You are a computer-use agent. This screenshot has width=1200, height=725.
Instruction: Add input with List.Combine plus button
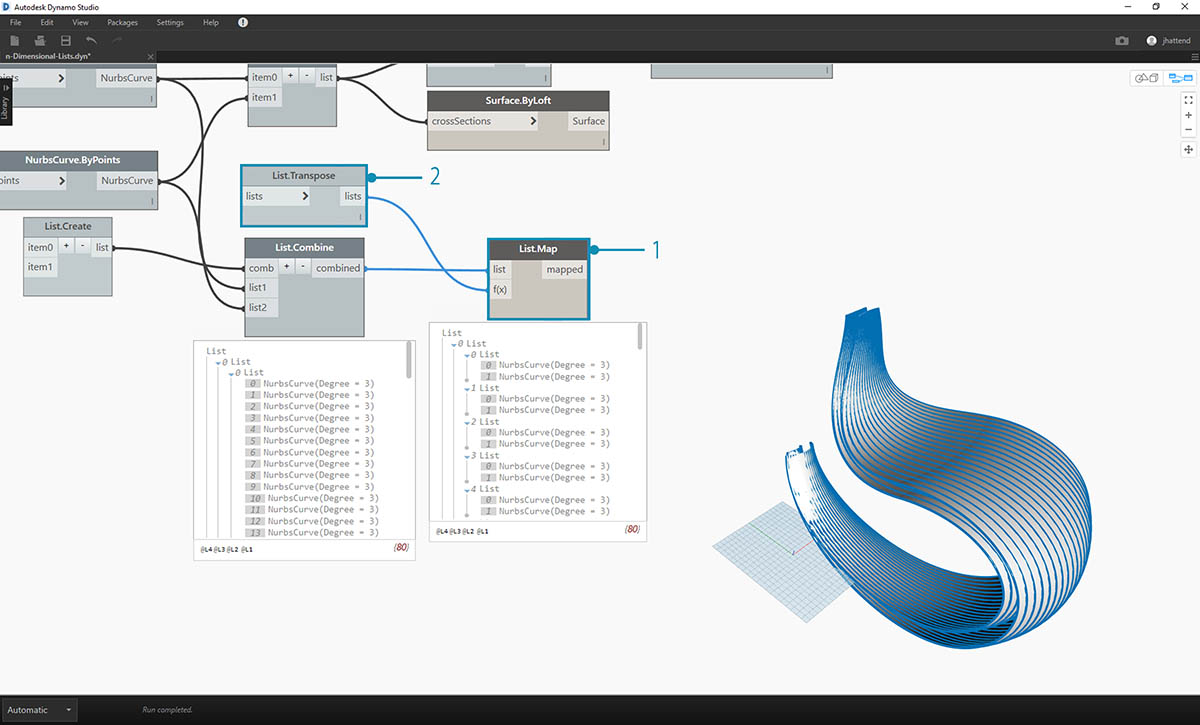tap(286, 268)
